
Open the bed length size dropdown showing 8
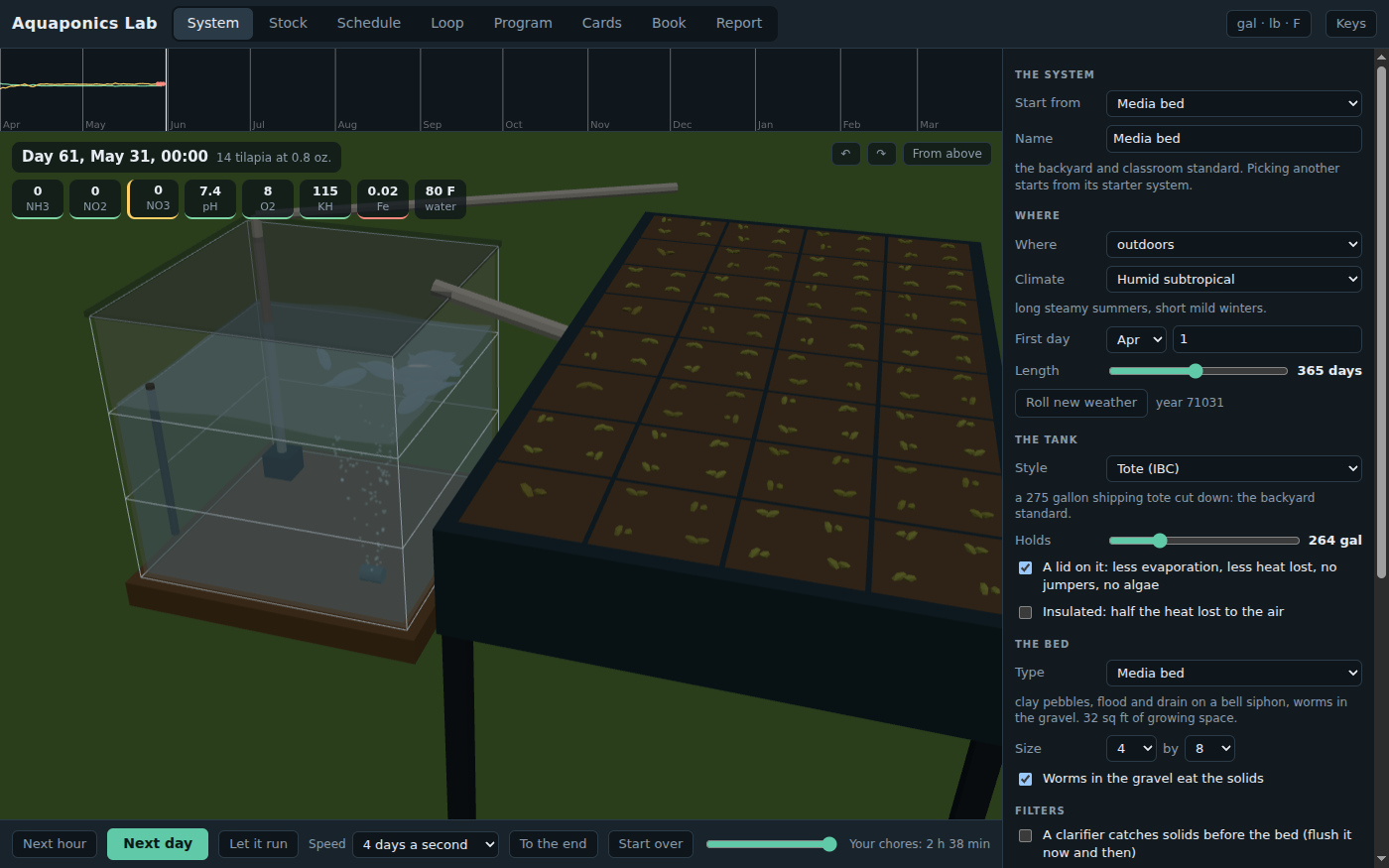point(1210,748)
